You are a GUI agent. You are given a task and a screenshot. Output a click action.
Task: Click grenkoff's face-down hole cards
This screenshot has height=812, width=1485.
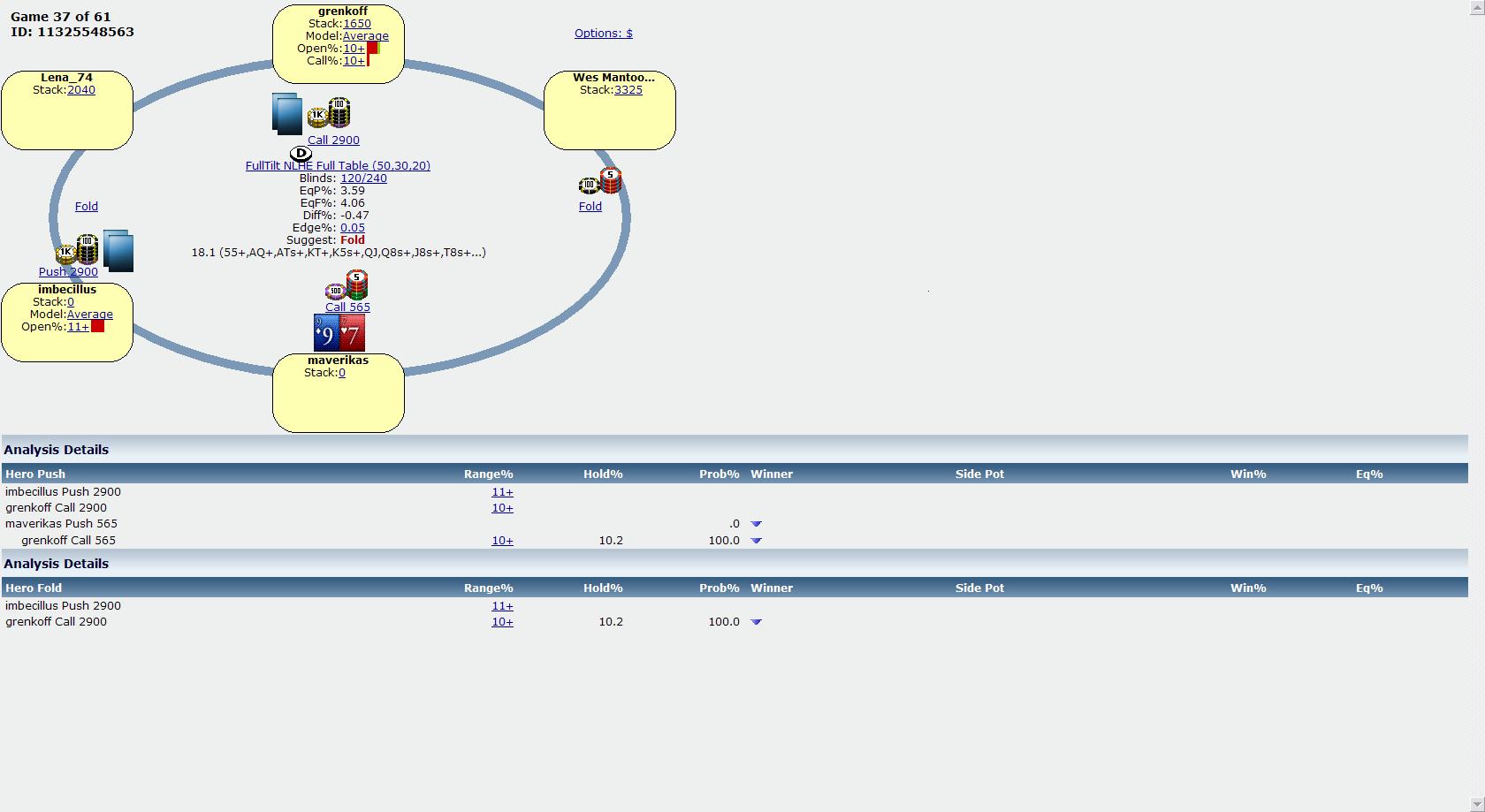click(286, 114)
